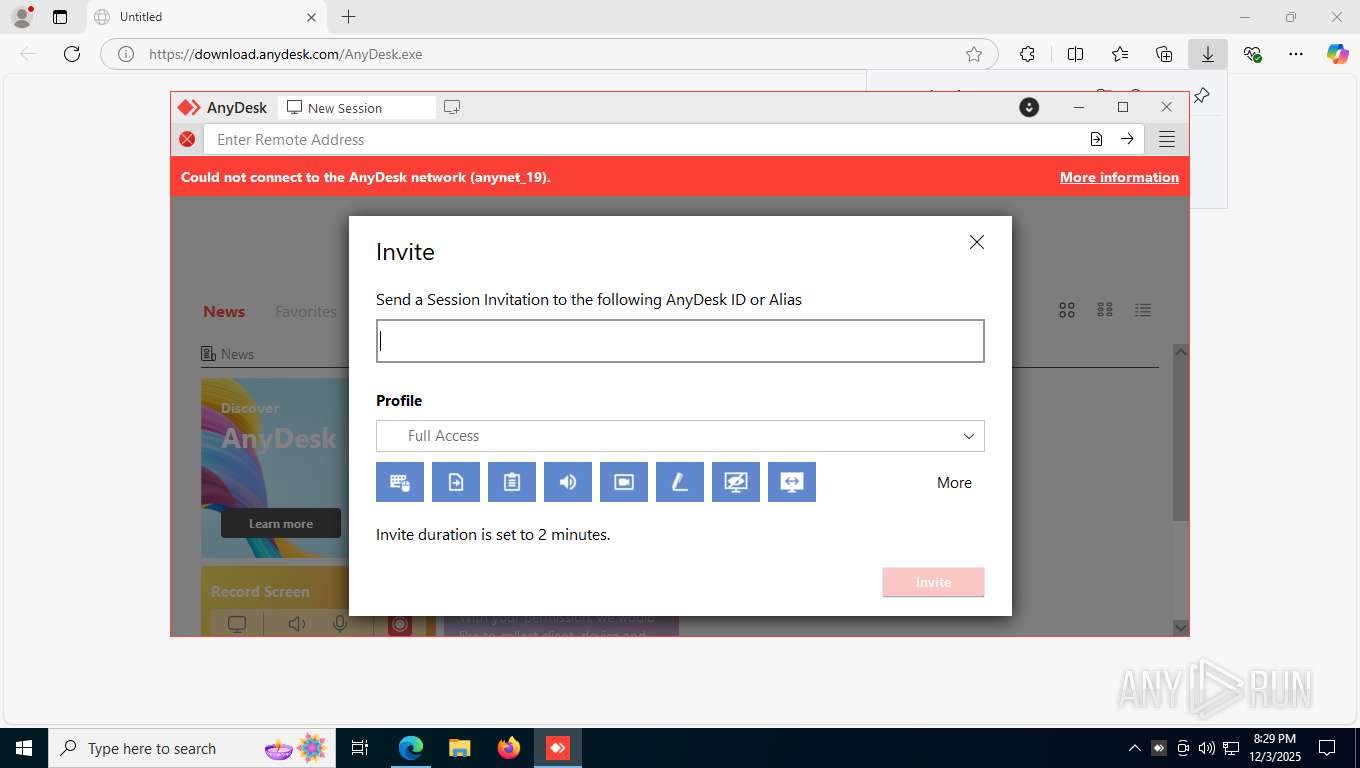Viewport: 1360px width, 768px height.
Task: Open the AnyDesk hamburger menu
Action: tap(1167, 139)
